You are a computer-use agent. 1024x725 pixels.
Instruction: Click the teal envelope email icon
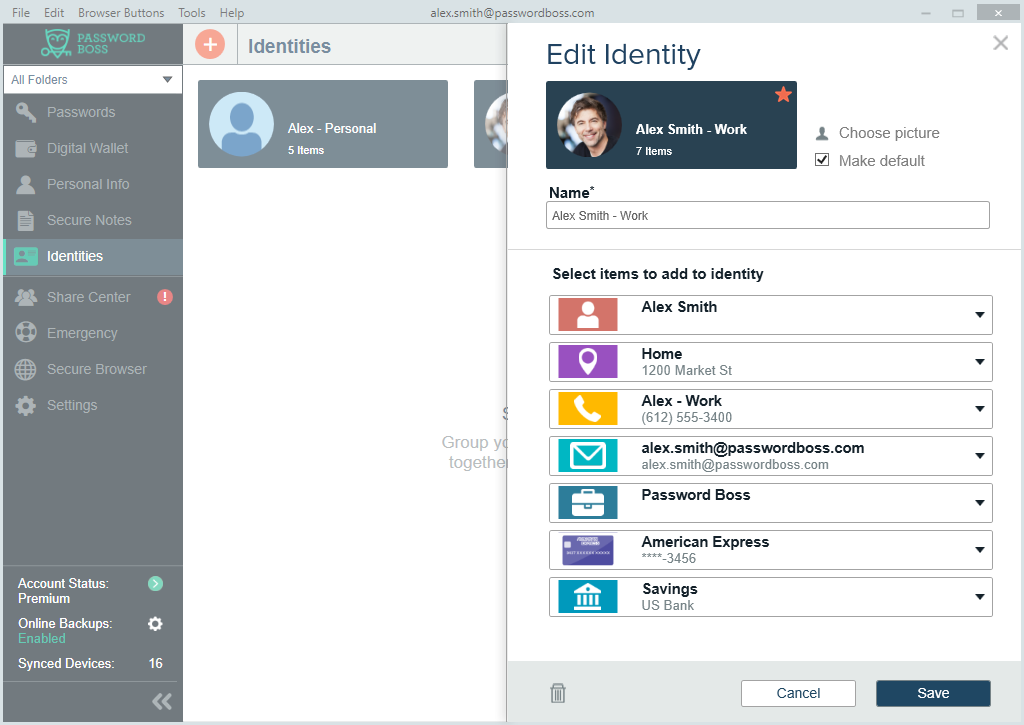click(x=588, y=456)
